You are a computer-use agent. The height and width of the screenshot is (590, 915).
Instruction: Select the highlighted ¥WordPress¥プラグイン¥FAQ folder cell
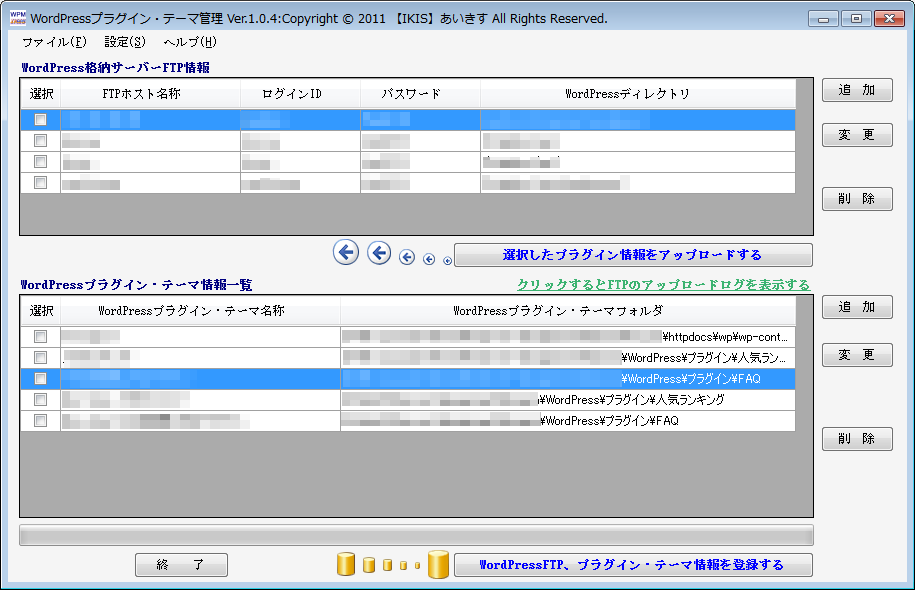pos(568,379)
